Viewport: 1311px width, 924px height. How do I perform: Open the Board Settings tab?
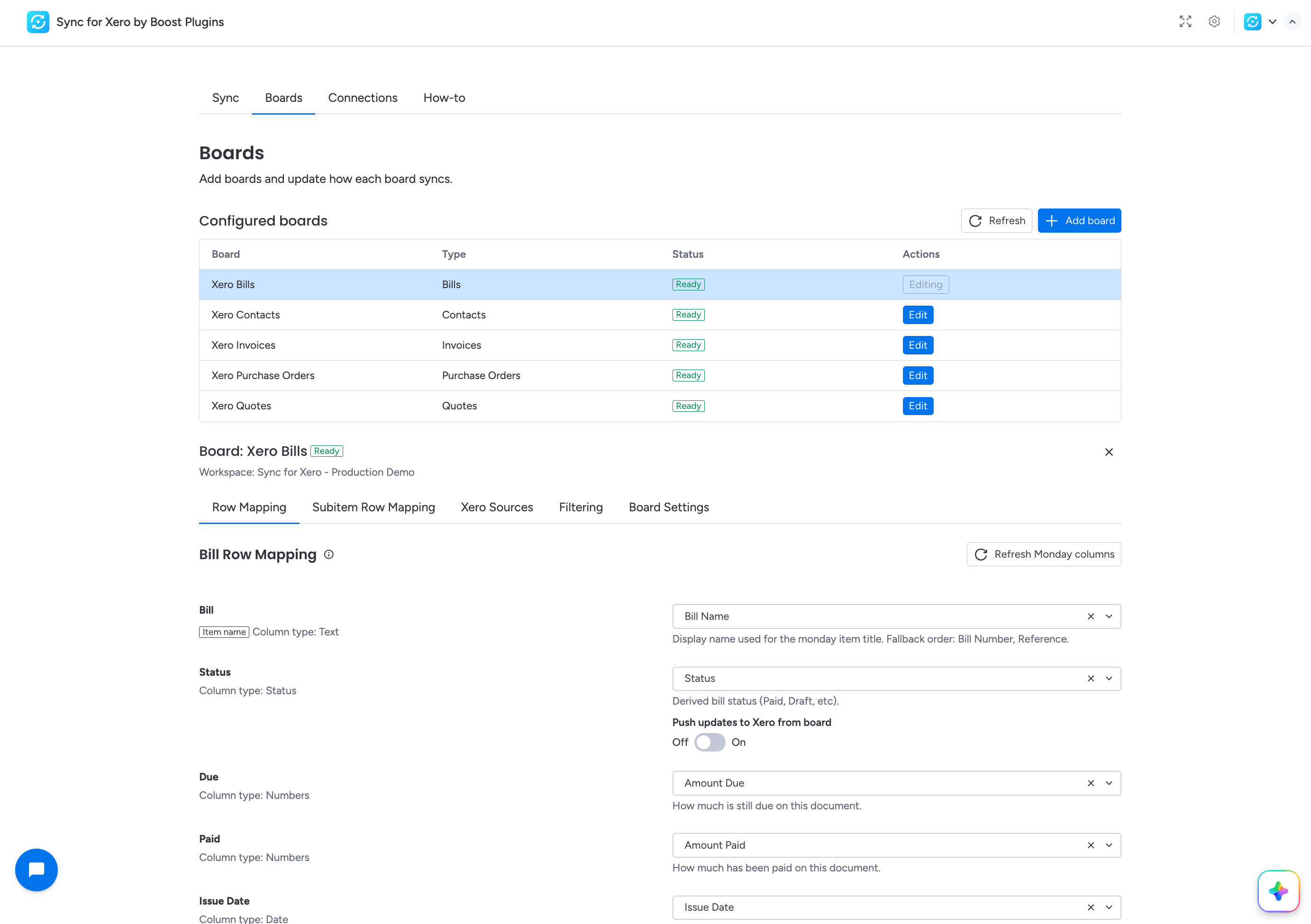click(669, 507)
